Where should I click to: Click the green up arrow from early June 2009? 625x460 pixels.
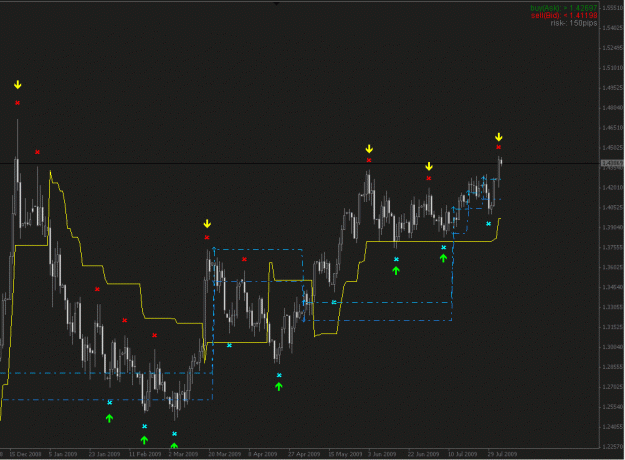(x=396, y=271)
